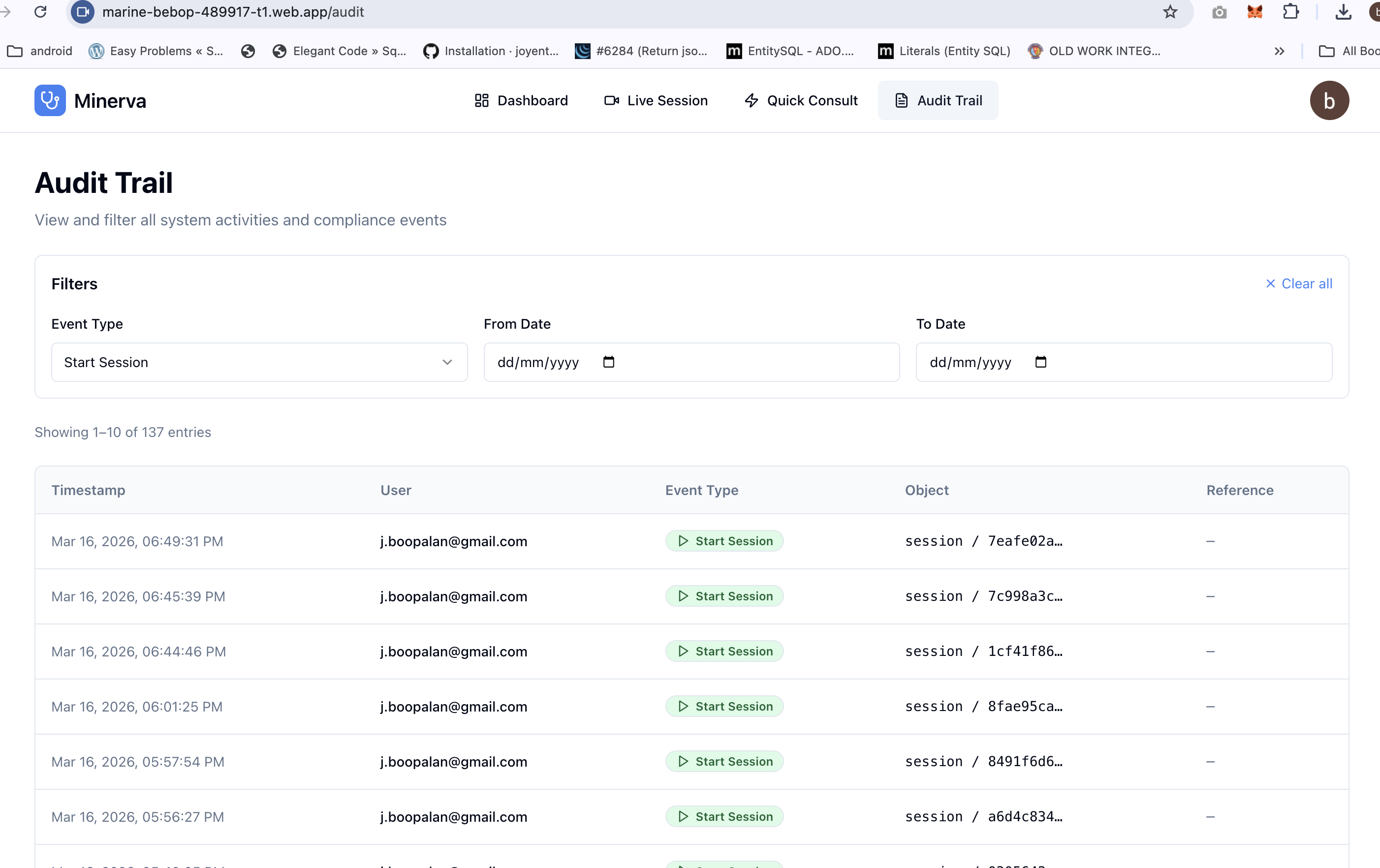Open the android bookmarks folder

click(40, 51)
